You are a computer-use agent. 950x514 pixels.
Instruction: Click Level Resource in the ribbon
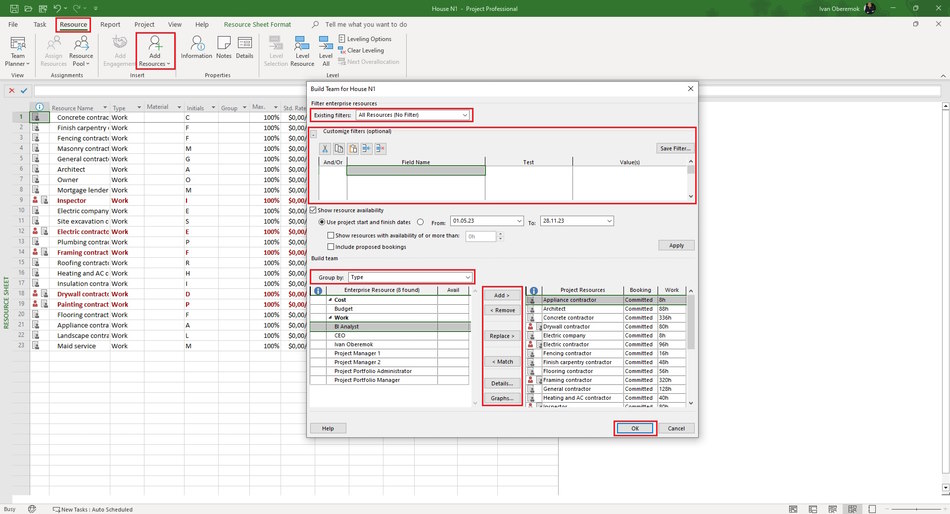302,52
